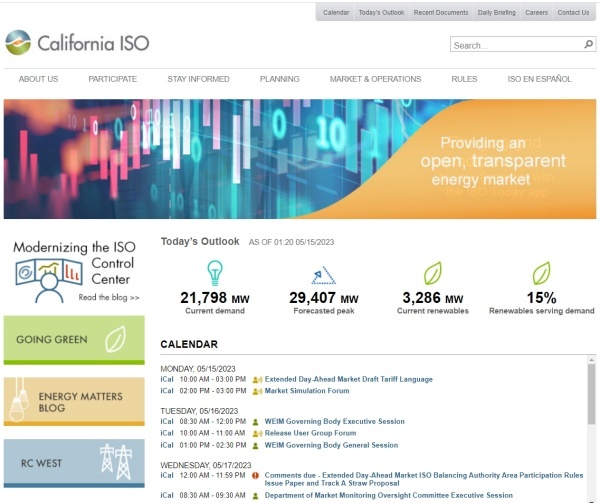This screenshot has height=503, width=600.
Task: Click the search magnifier icon
Action: [x=588, y=44]
